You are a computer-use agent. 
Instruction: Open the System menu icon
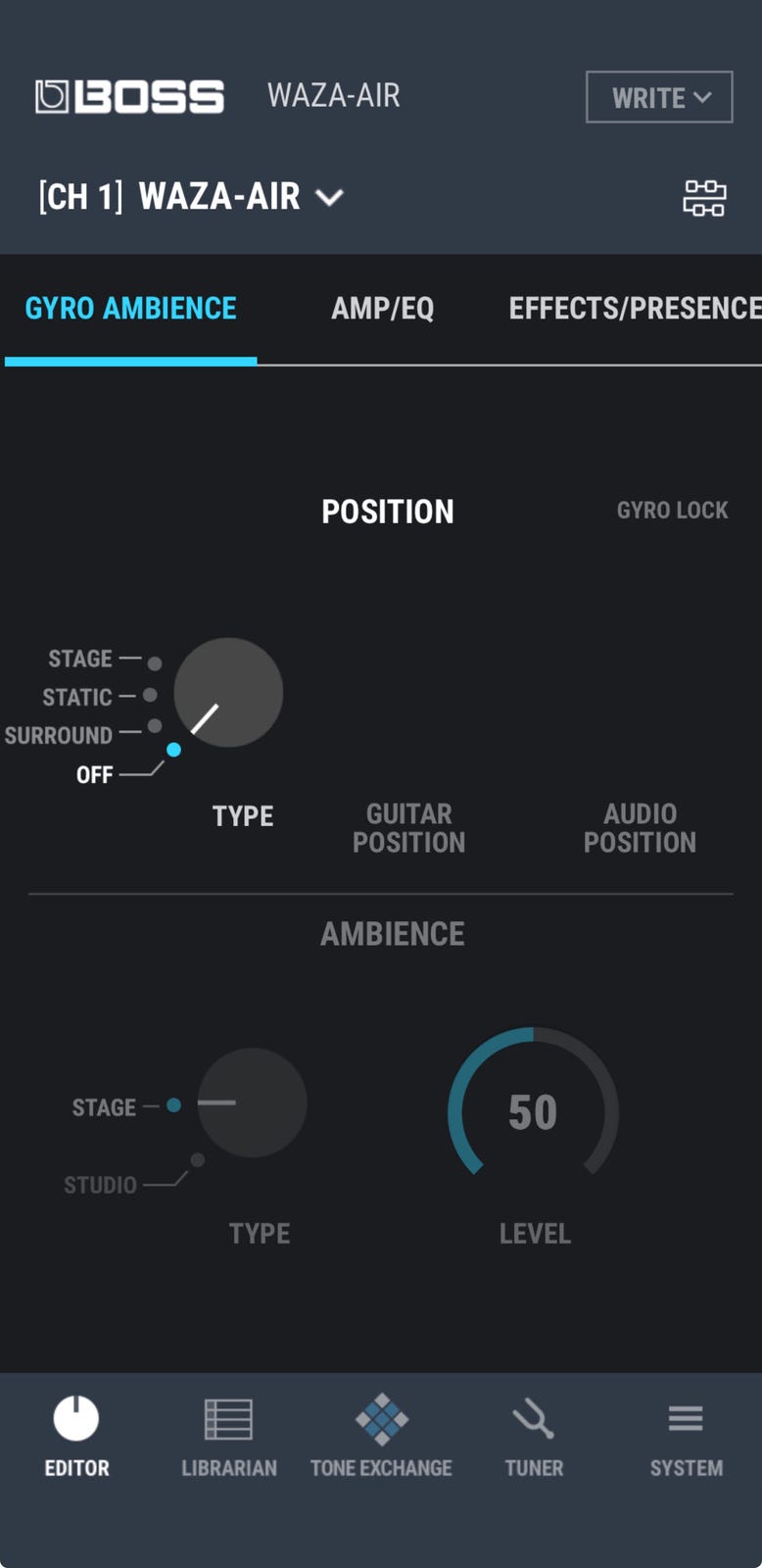tap(686, 1418)
